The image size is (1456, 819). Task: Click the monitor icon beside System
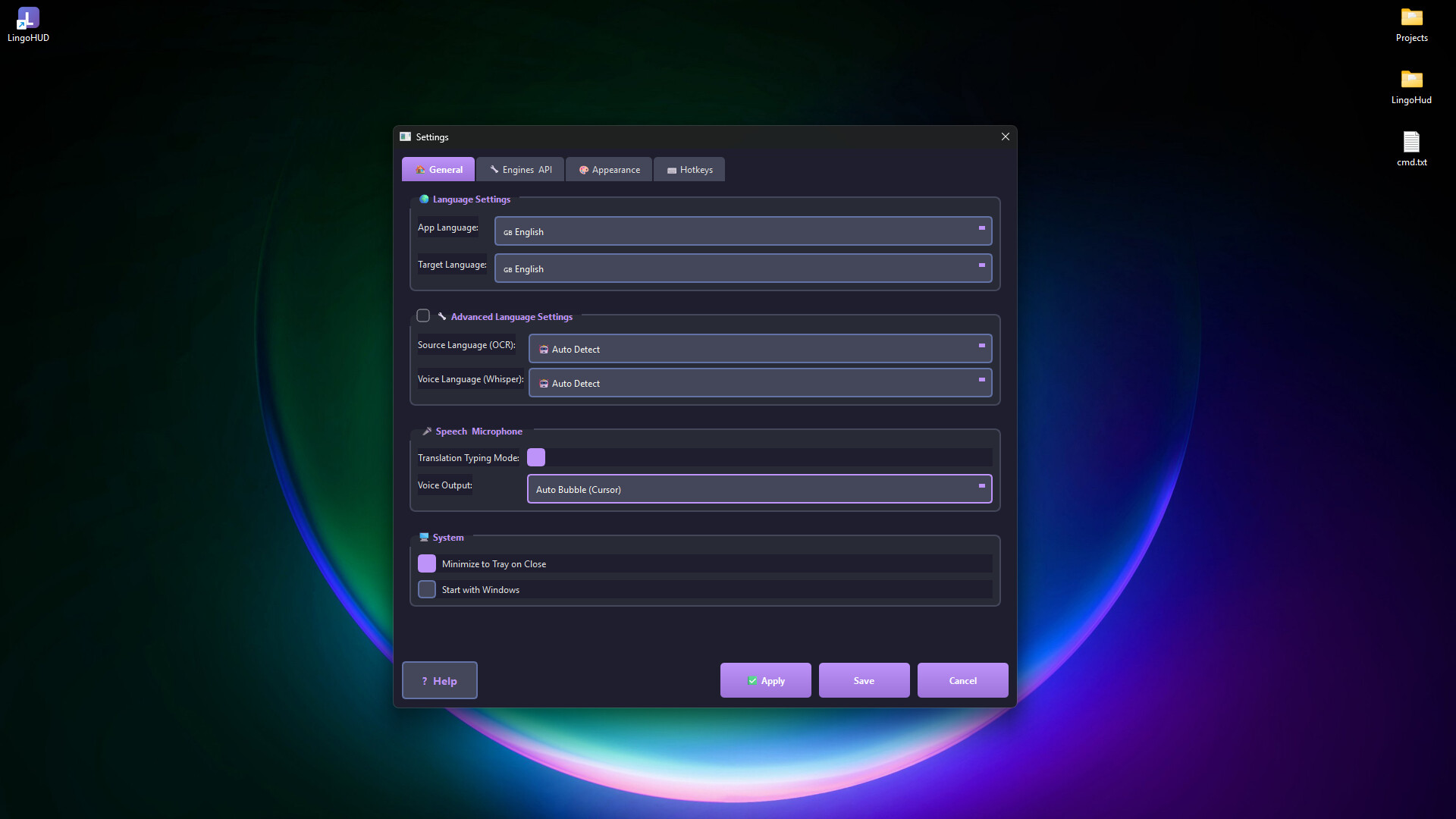(x=424, y=538)
